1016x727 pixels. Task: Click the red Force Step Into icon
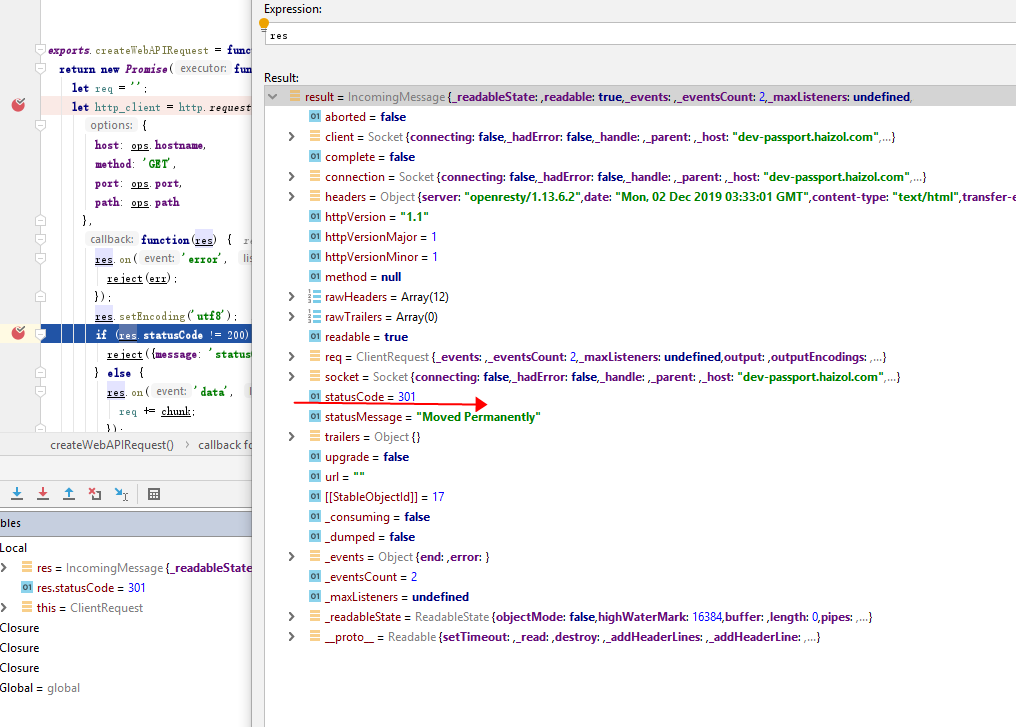[42, 494]
